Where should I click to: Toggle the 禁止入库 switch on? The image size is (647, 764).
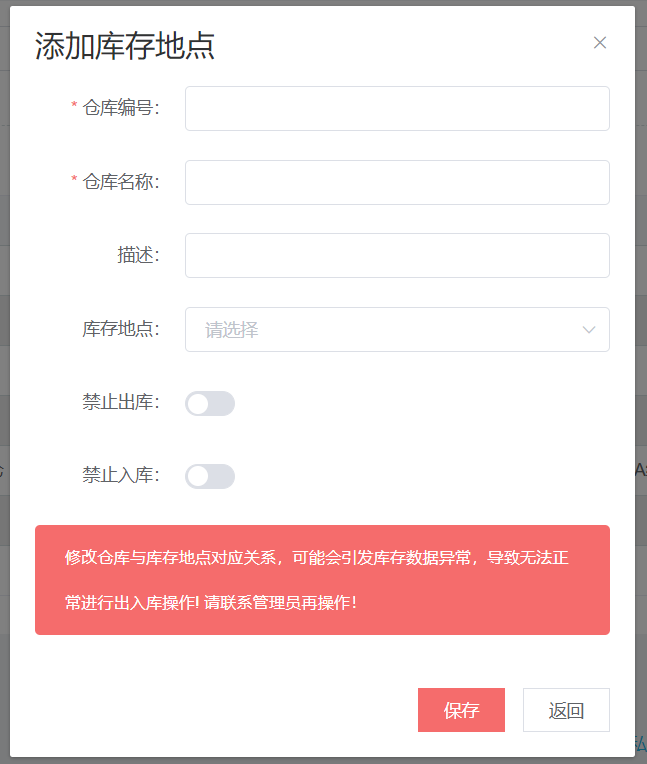click(210, 476)
